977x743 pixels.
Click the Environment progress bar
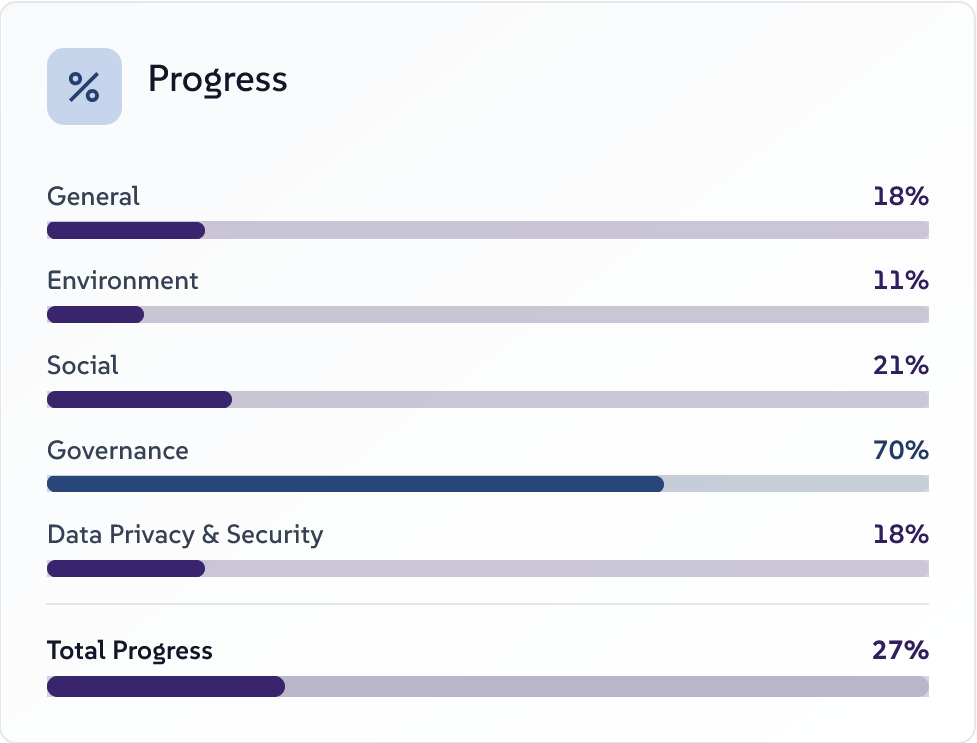[x=487, y=315]
